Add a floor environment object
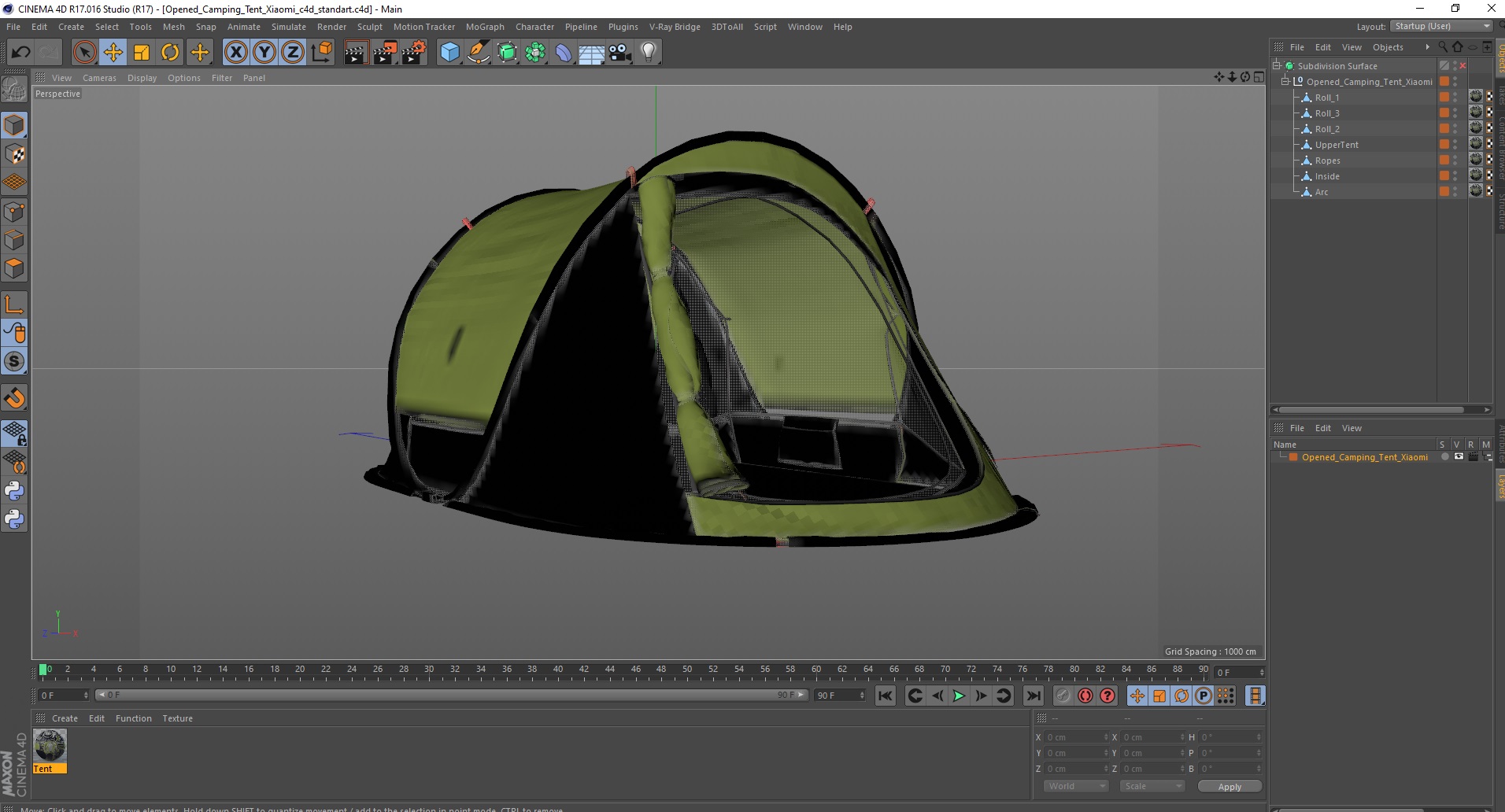Viewport: 1505px width, 812px height. tap(592, 53)
